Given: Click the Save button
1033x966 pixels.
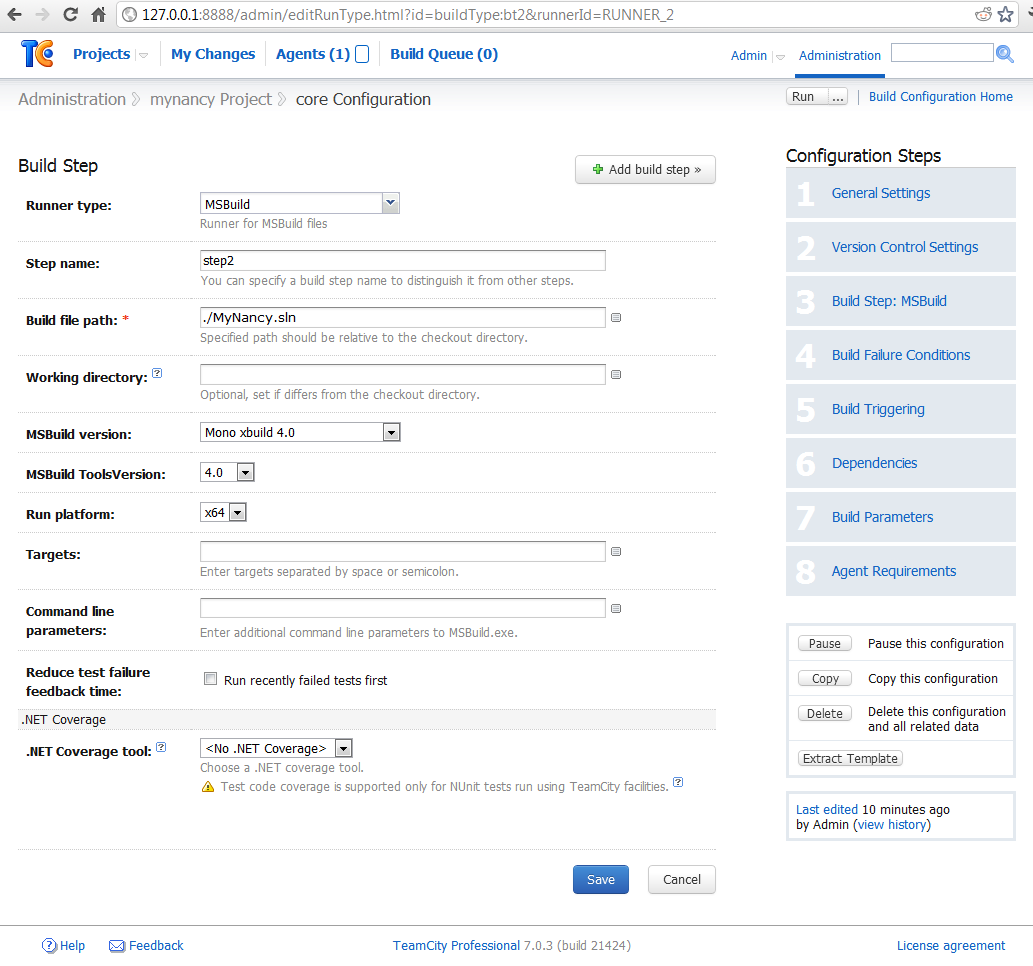Looking at the screenshot, I should pyautogui.click(x=601, y=880).
